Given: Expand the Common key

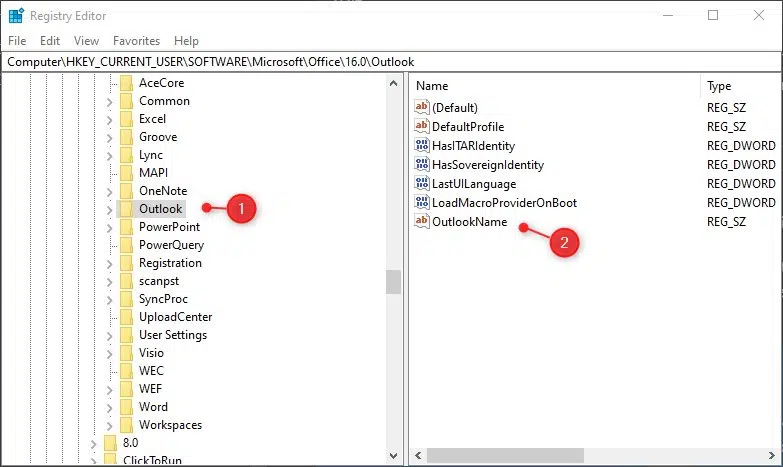Looking at the screenshot, I should [109, 102].
